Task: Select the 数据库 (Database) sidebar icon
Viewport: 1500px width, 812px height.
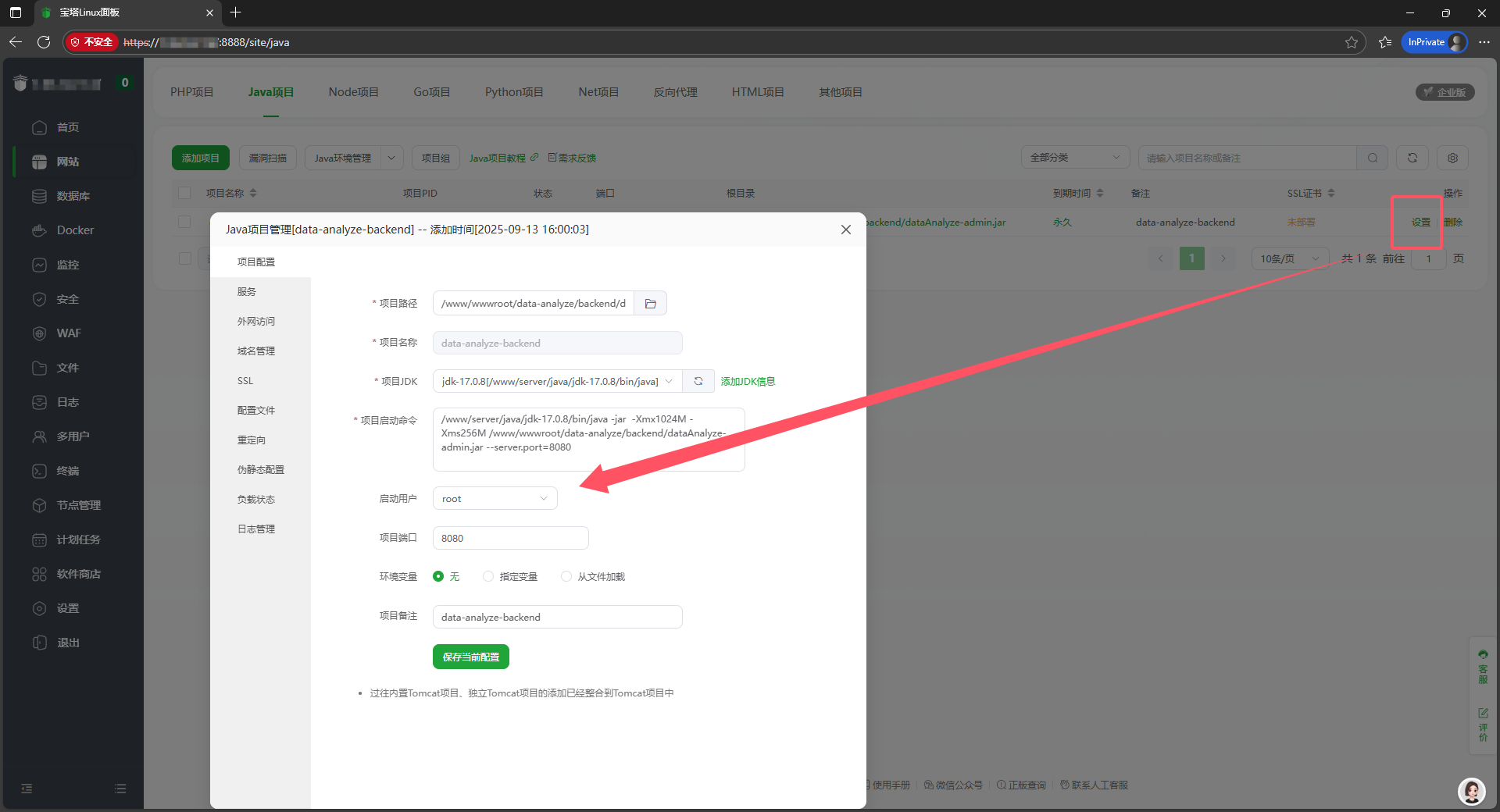Action: coord(74,196)
